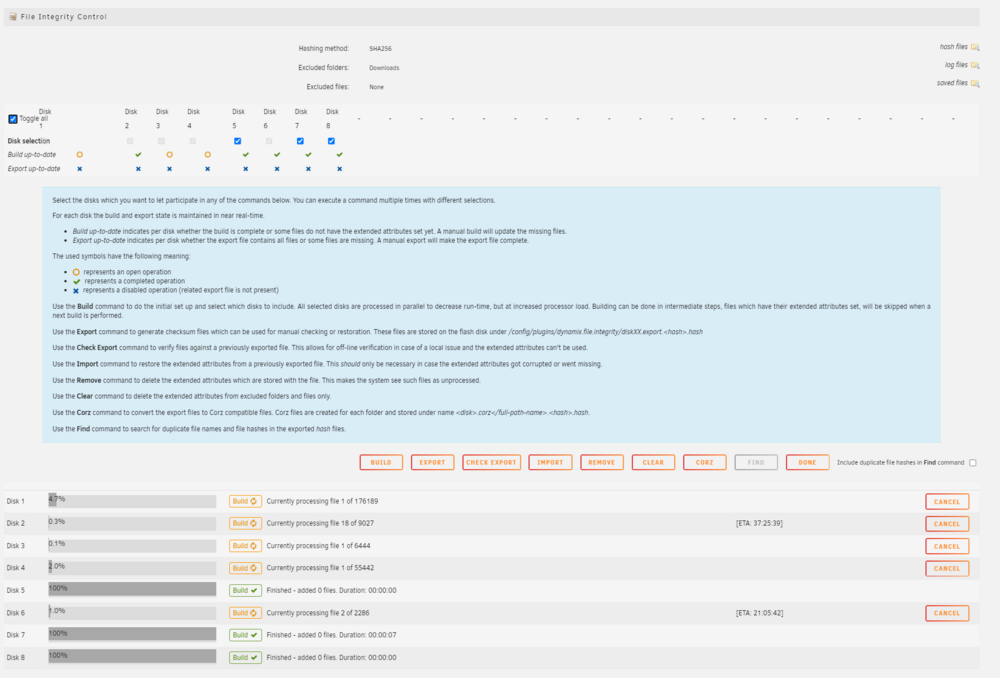Click Disk 6 build up-to-date checkmark

coord(277,154)
